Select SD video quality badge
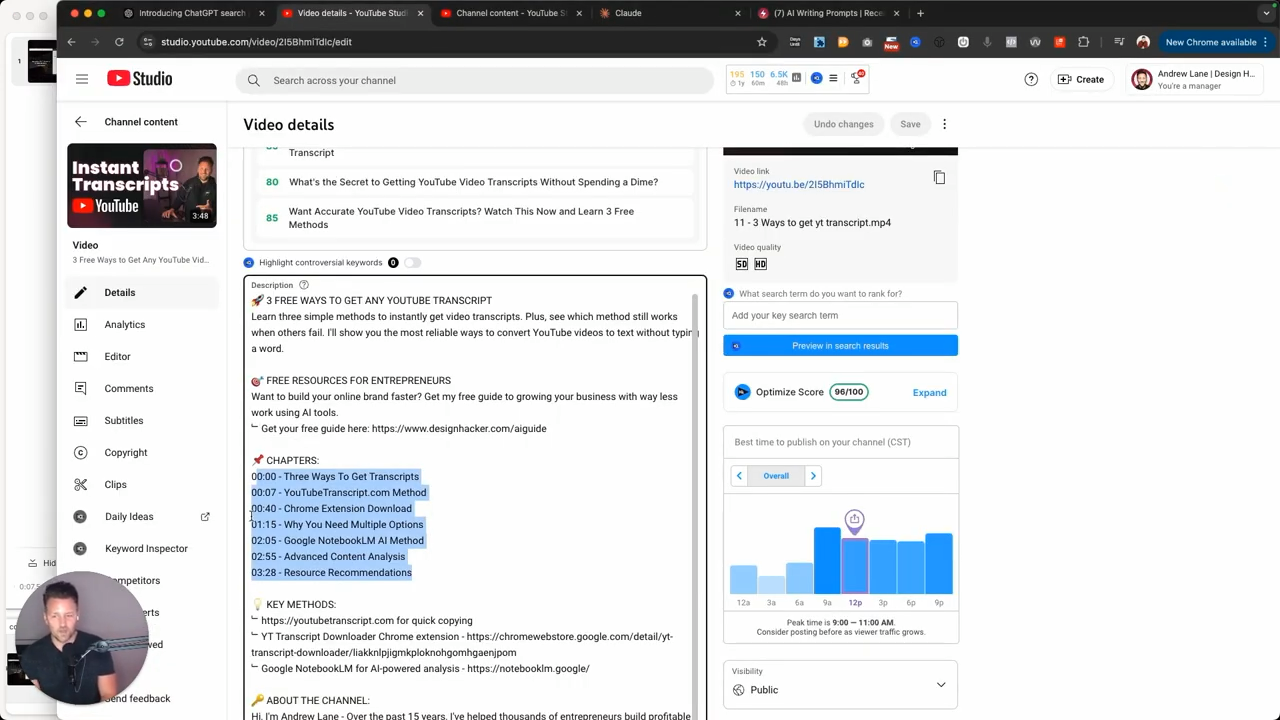Screen dimensions: 1280x720 (741, 264)
